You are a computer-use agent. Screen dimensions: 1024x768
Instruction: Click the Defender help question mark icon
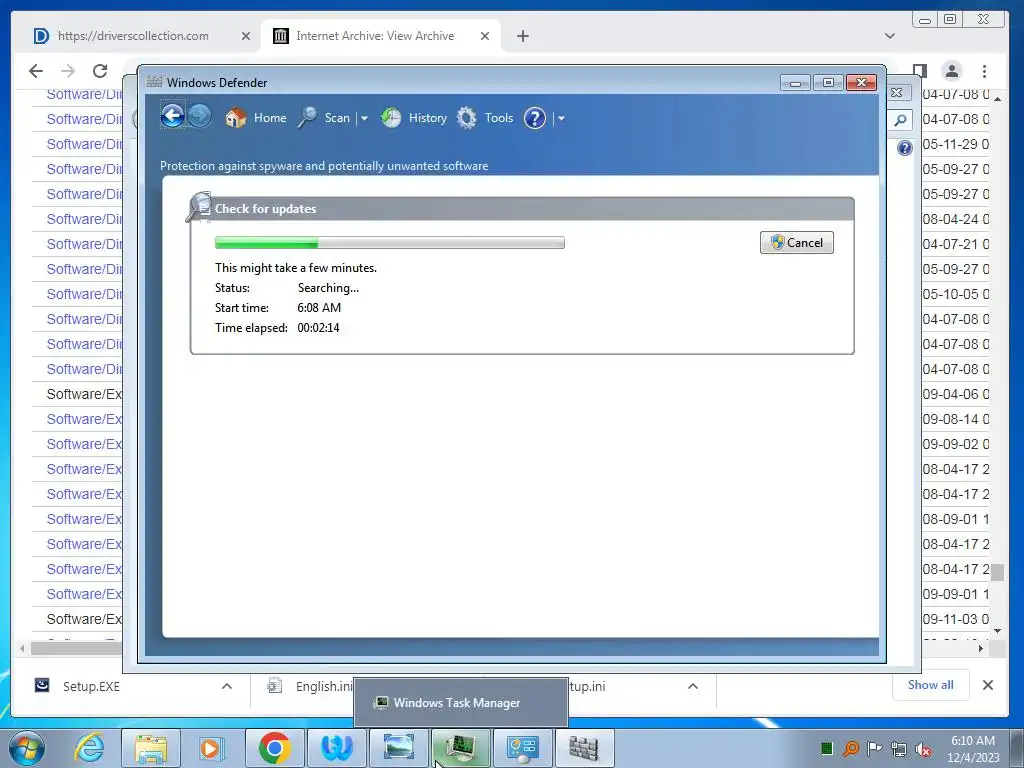click(x=535, y=118)
